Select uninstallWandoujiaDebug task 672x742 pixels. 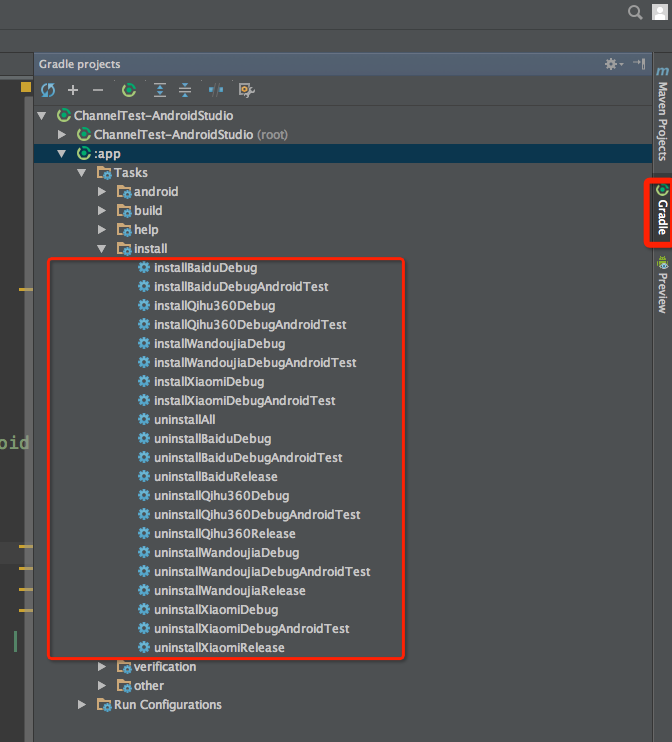click(227, 553)
